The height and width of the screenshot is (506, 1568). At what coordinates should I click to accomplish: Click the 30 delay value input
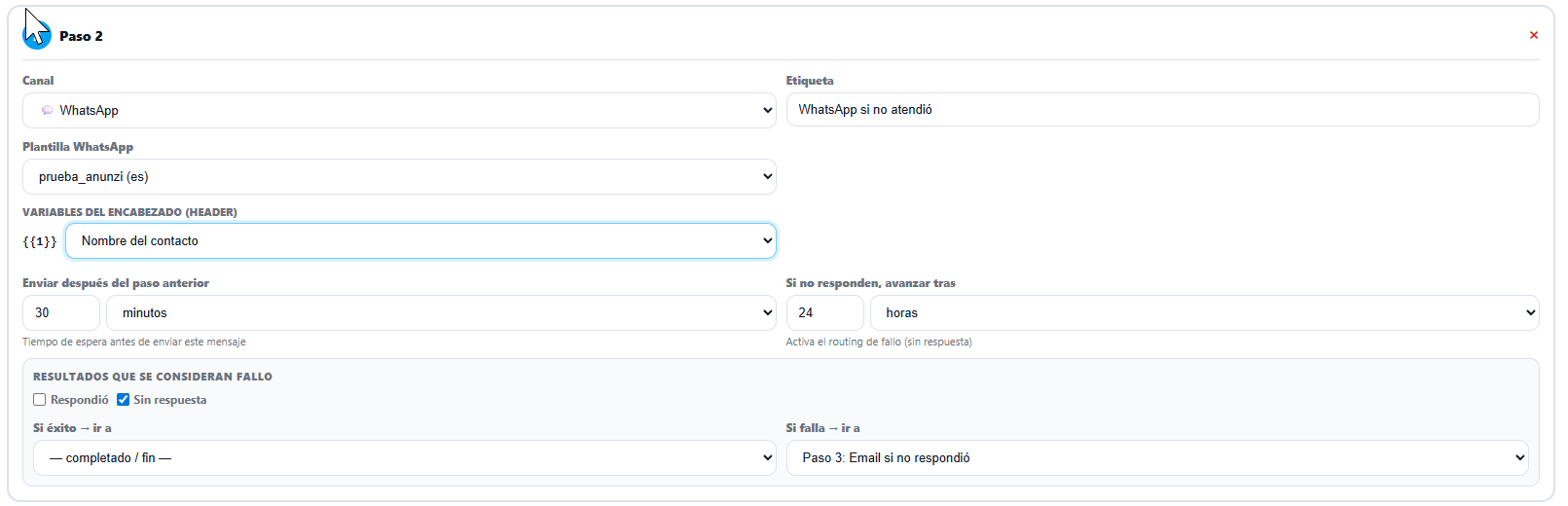pyautogui.click(x=60, y=312)
